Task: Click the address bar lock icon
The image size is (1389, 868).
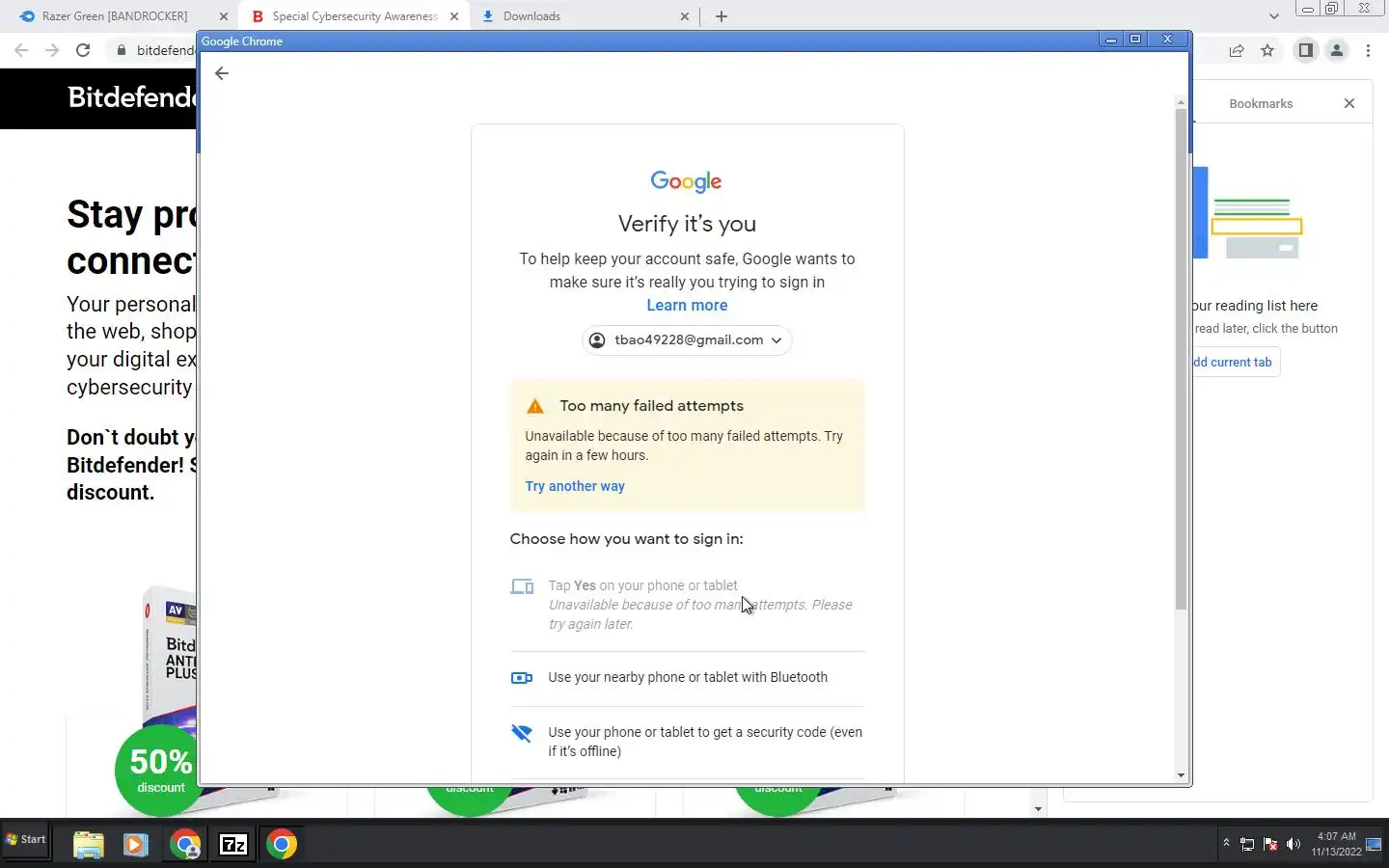Action: [121, 50]
